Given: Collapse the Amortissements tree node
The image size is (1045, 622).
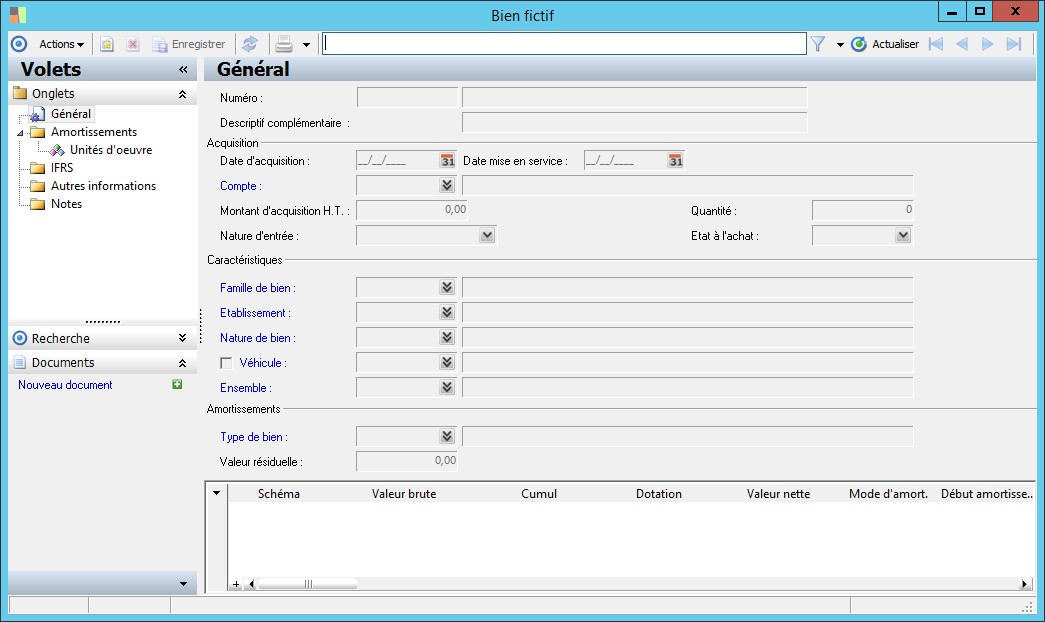Looking at the screenshot, I should click(x=20, y=133).
